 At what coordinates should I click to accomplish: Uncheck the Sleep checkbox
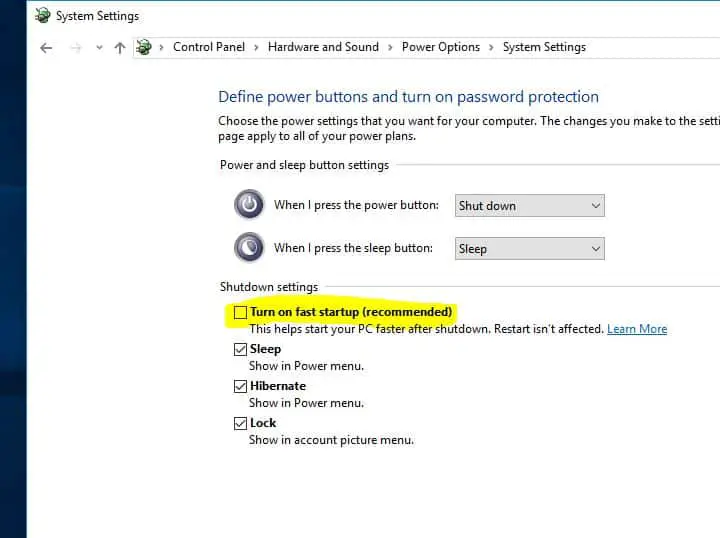[240, 349]
